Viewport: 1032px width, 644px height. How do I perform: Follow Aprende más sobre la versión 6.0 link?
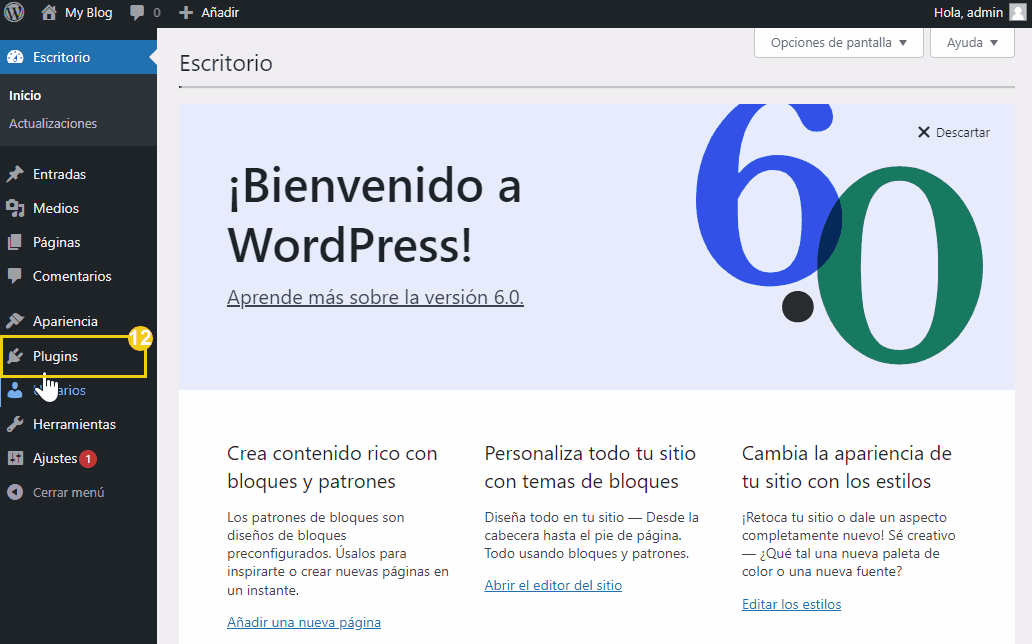[x=375, y=298]
